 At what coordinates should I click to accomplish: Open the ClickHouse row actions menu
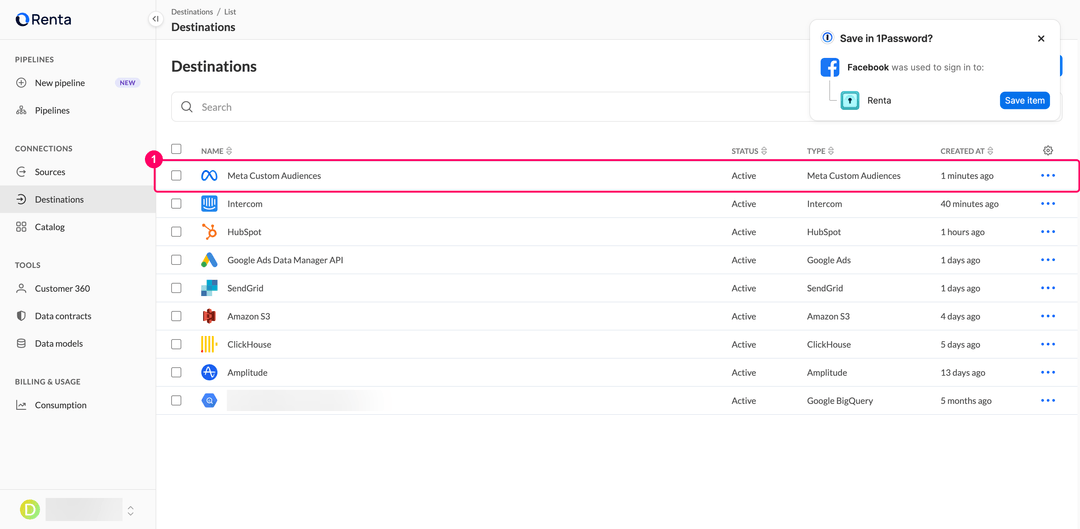[x=1048, y=344]
